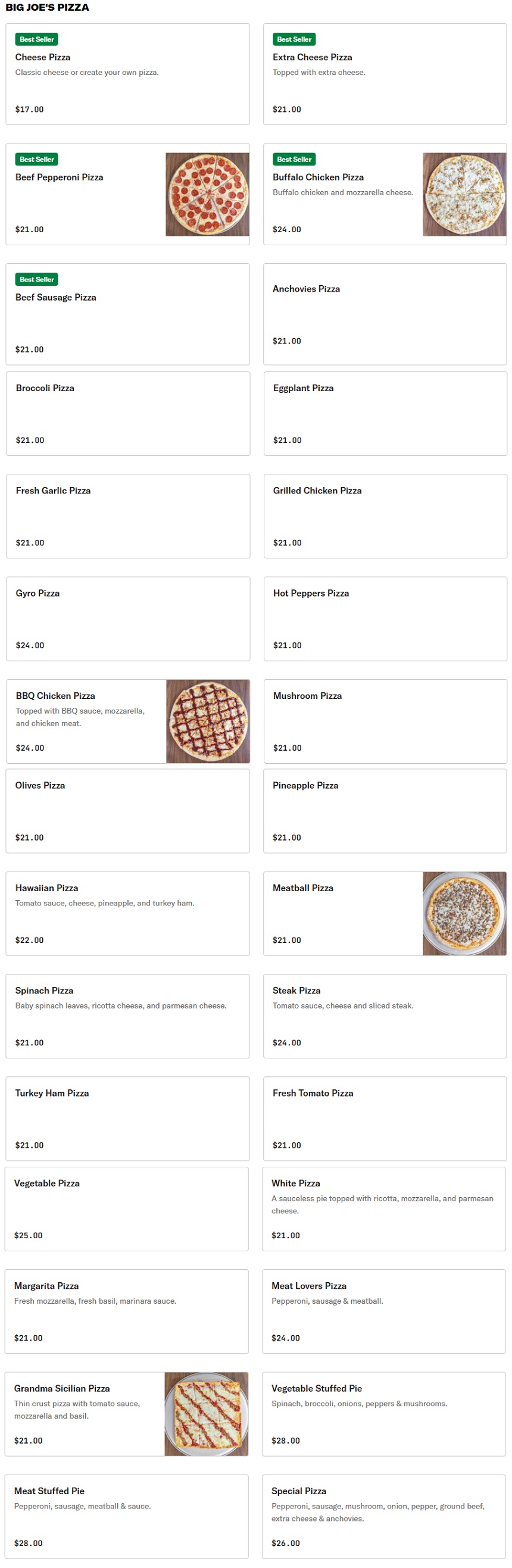
Task: Select the Cheese Pizza title
Action: tap(43, 57)
